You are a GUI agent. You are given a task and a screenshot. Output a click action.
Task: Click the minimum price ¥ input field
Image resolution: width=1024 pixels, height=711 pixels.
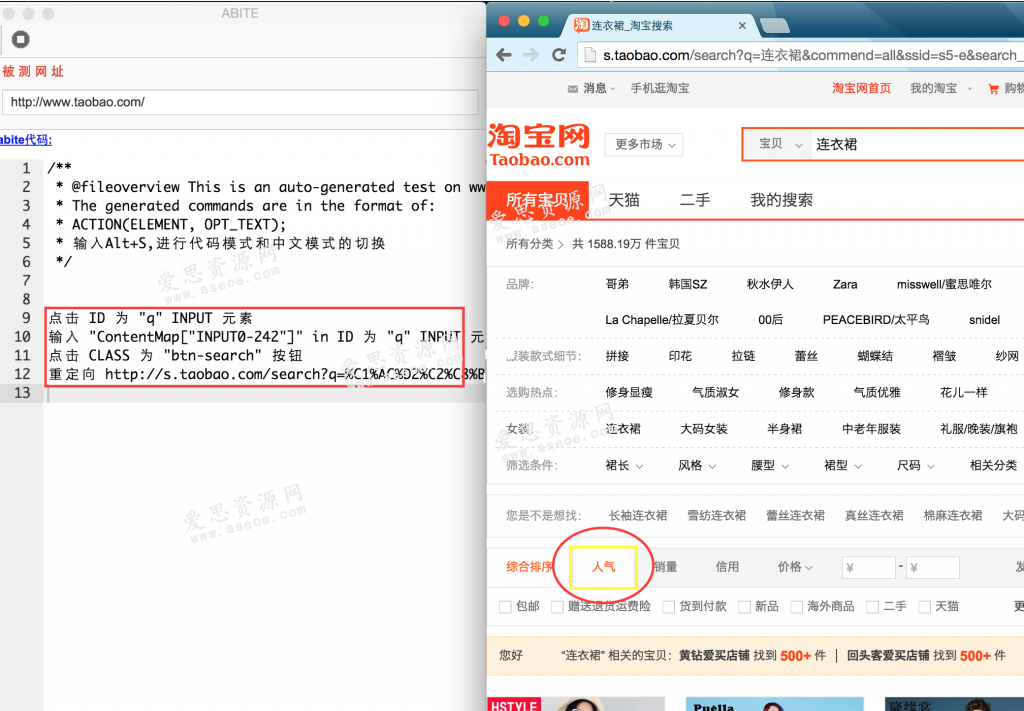868,566
